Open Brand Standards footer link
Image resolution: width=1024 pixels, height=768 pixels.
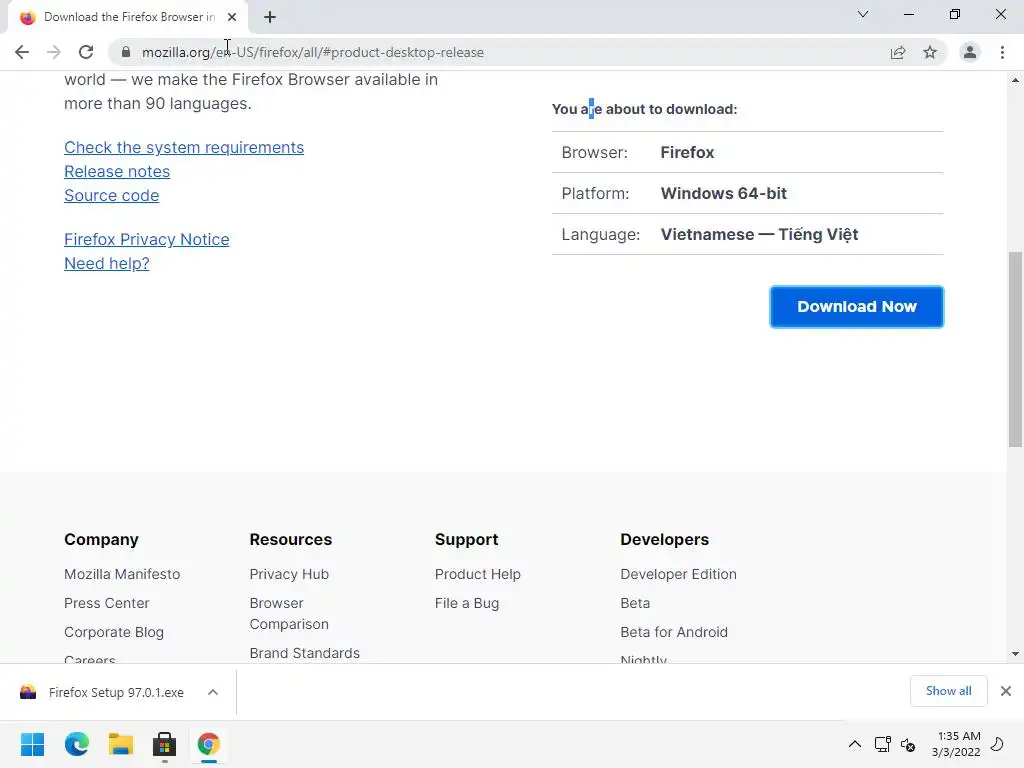click(x=304, y=653)
